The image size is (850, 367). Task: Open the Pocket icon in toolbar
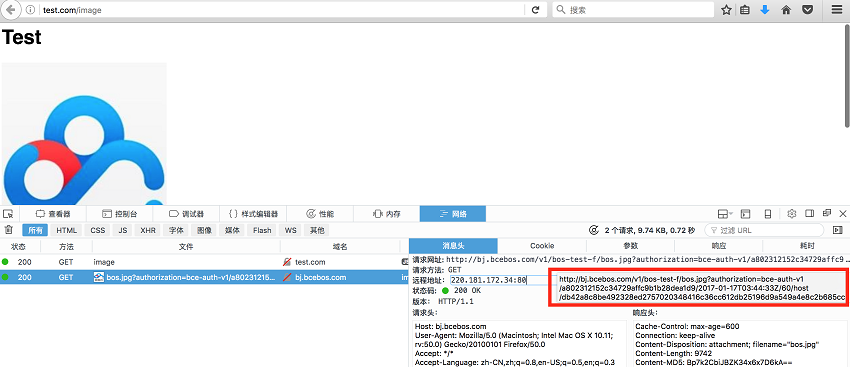tap(808, 10)
